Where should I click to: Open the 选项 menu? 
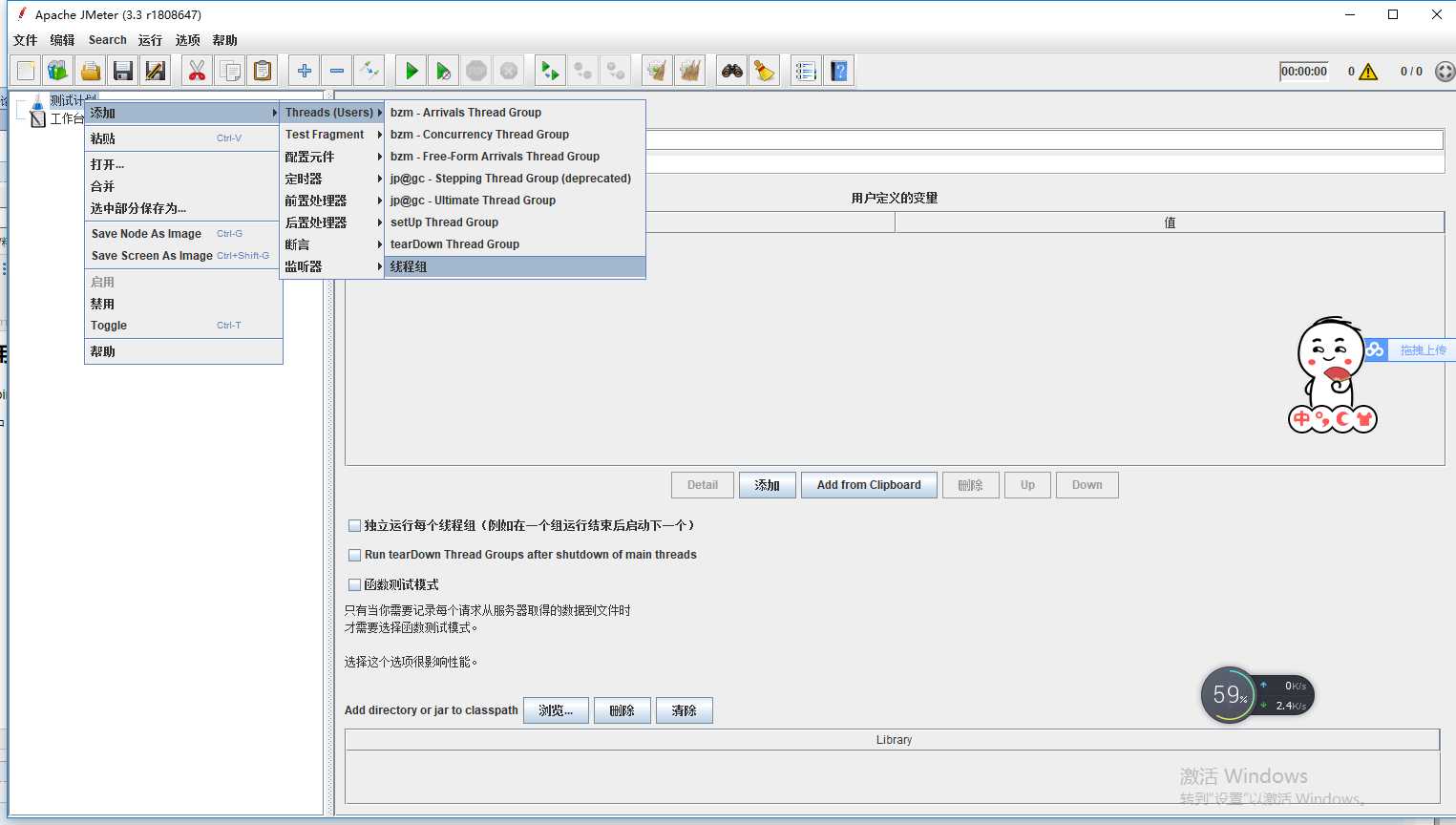(x=188, y=40)
